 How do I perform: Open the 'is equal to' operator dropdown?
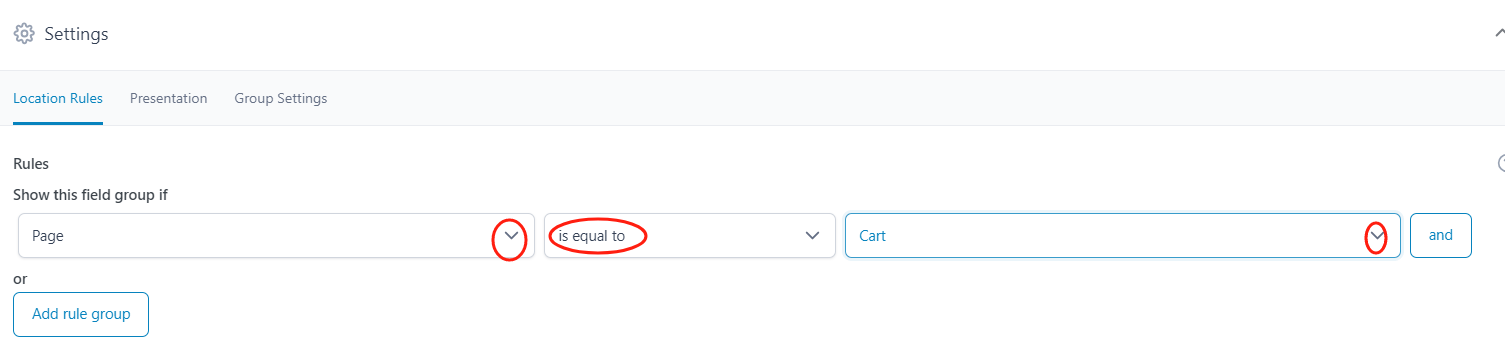point(690,236)
